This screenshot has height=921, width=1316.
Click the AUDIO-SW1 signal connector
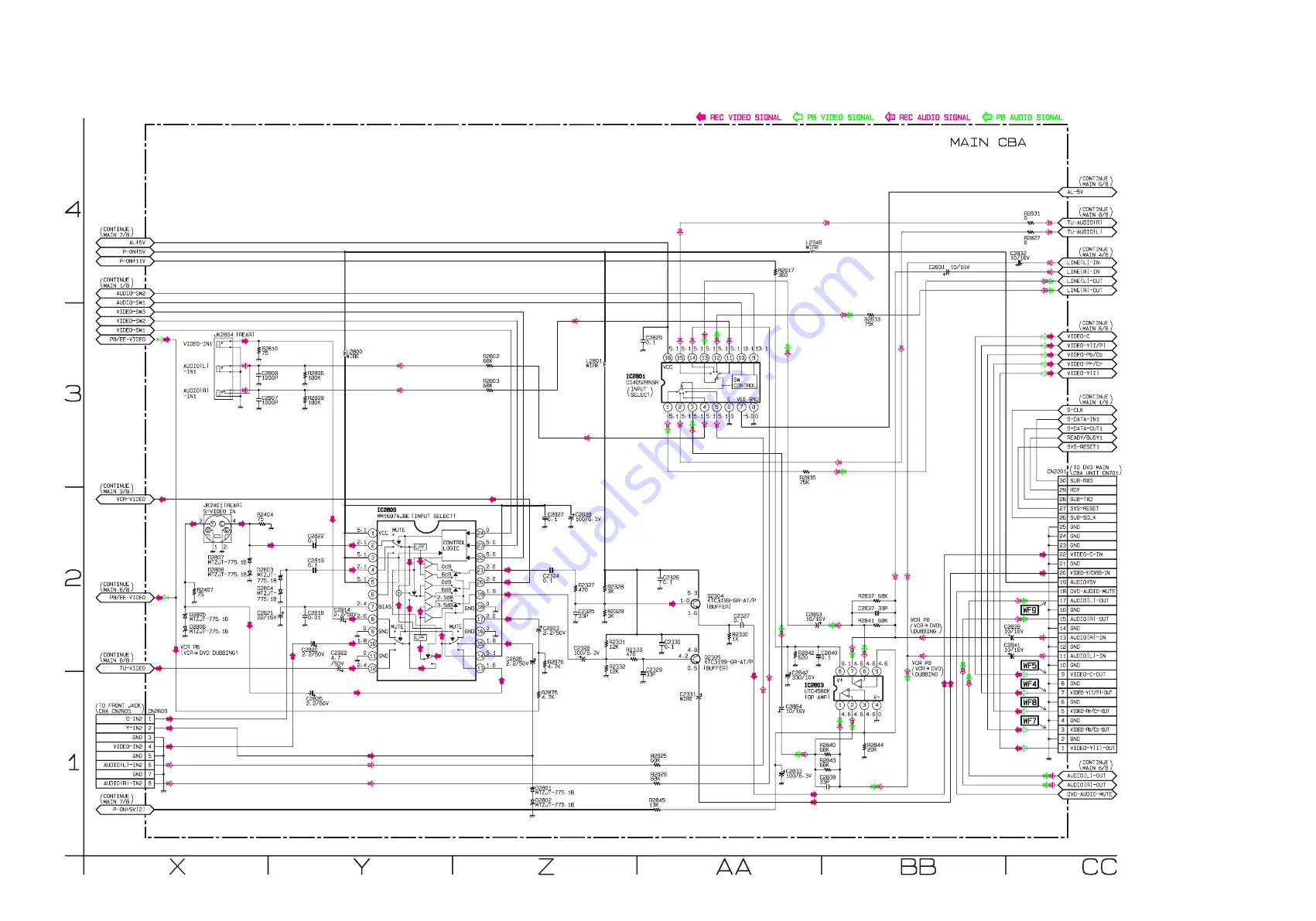point(125,303)
